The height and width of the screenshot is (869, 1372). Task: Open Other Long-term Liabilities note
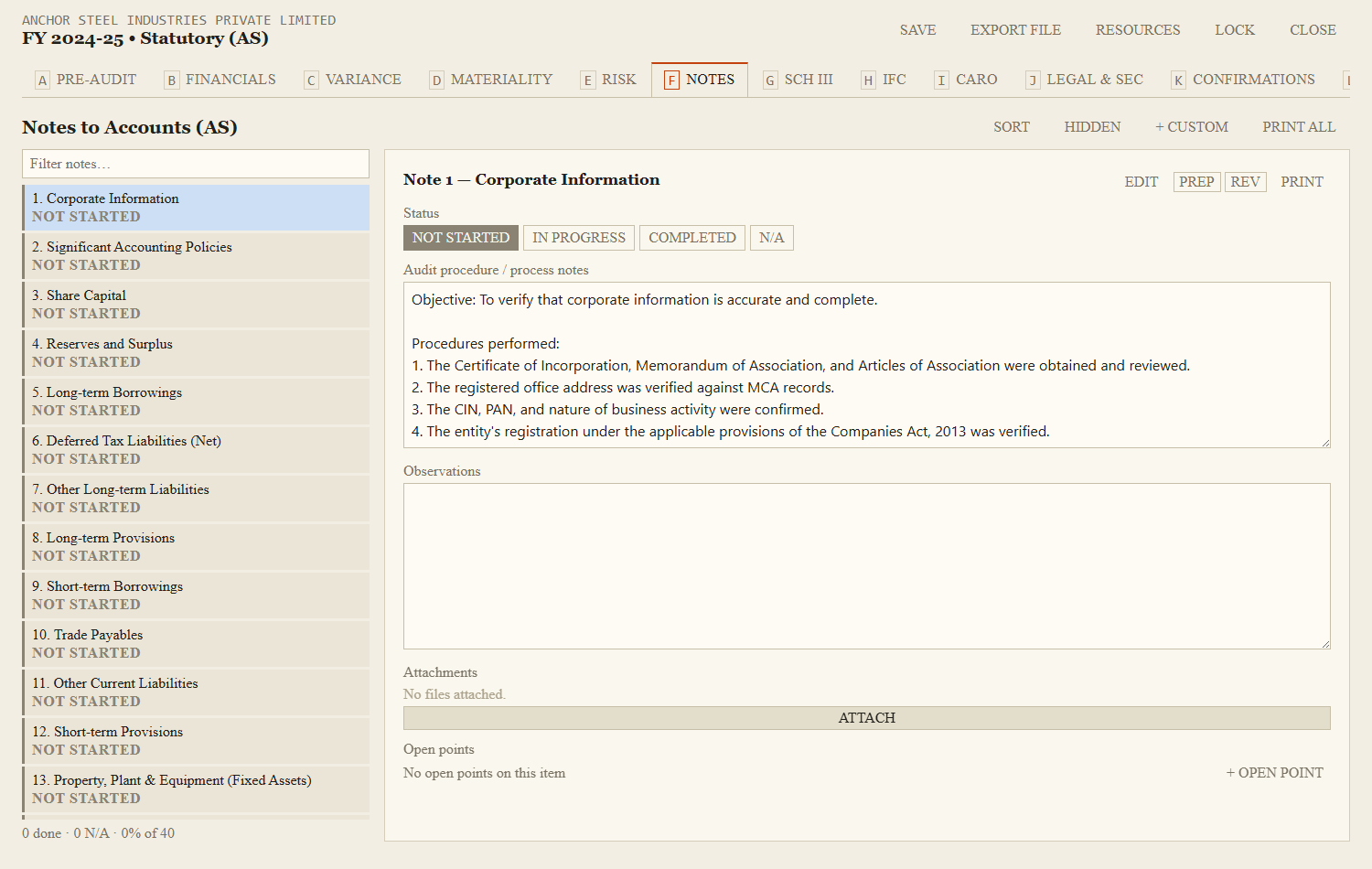[x=196, y=499]
